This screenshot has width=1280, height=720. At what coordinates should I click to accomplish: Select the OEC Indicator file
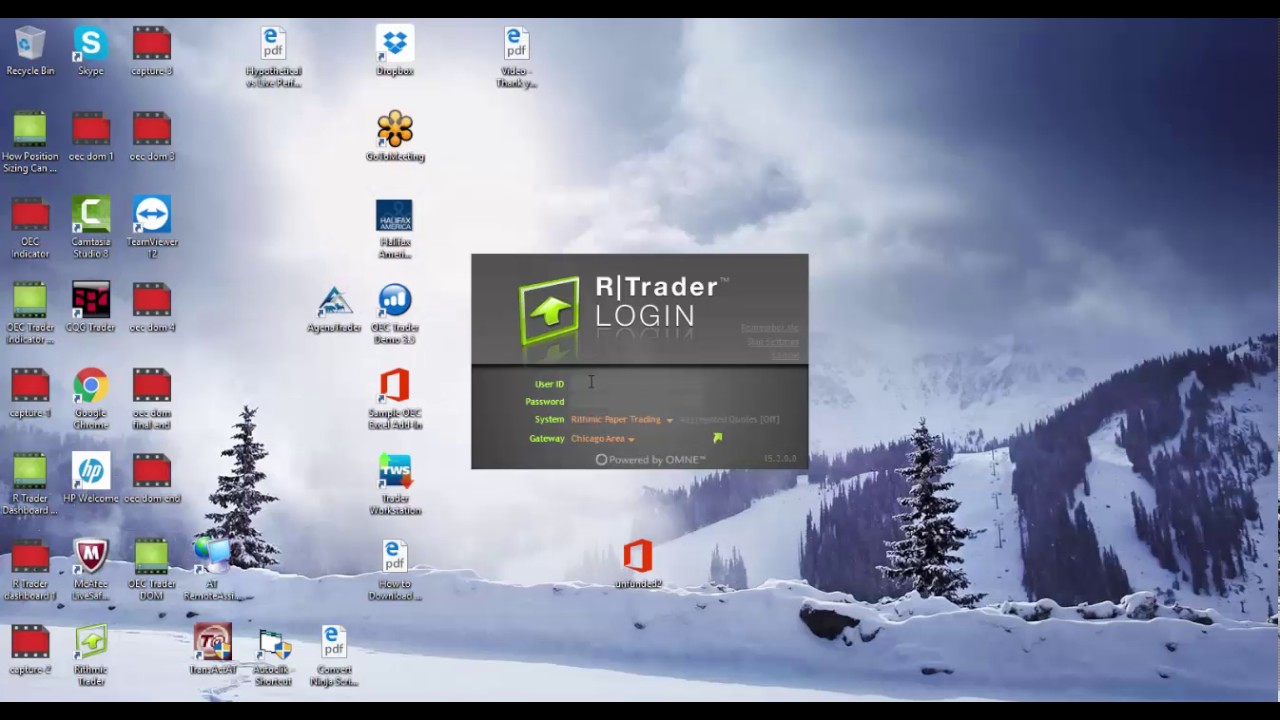pos(30,229)
